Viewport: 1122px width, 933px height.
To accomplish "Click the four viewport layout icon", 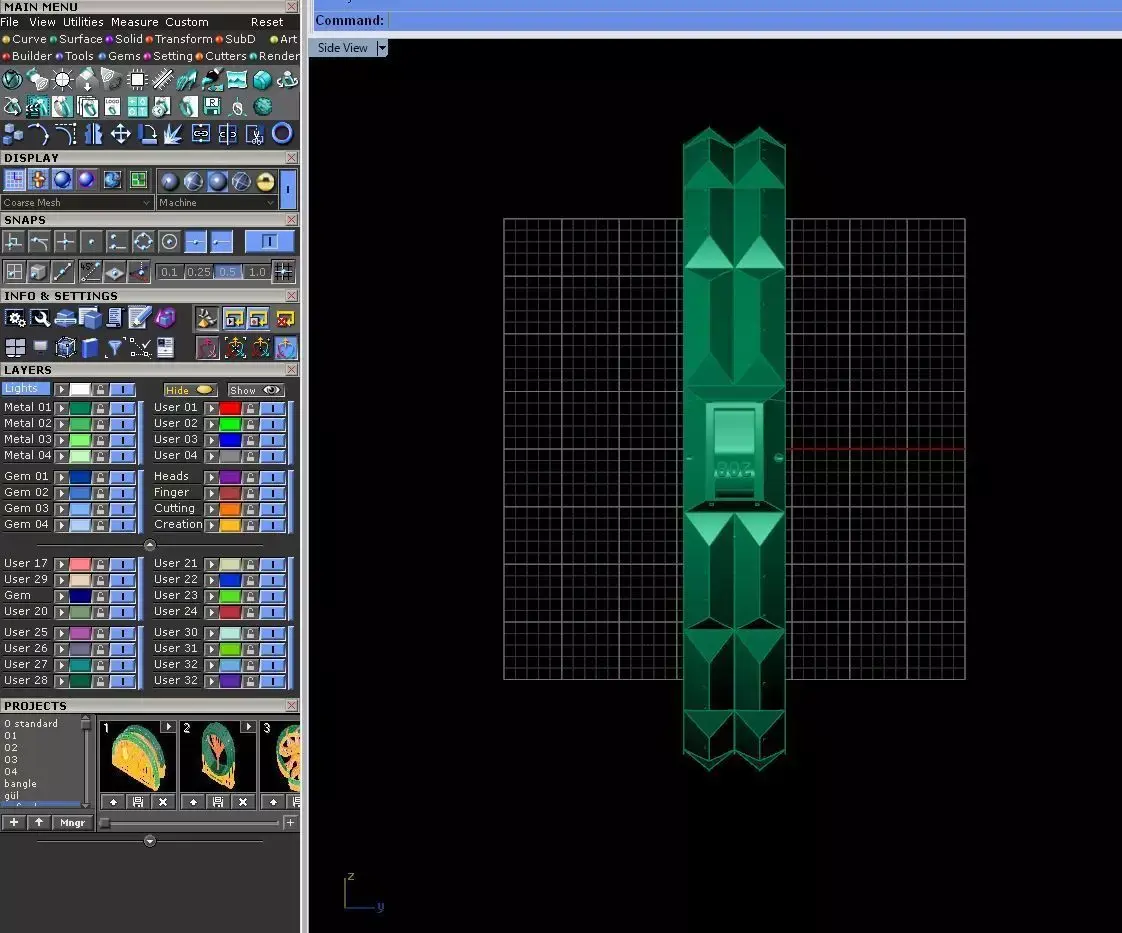I will click(15, 348).
